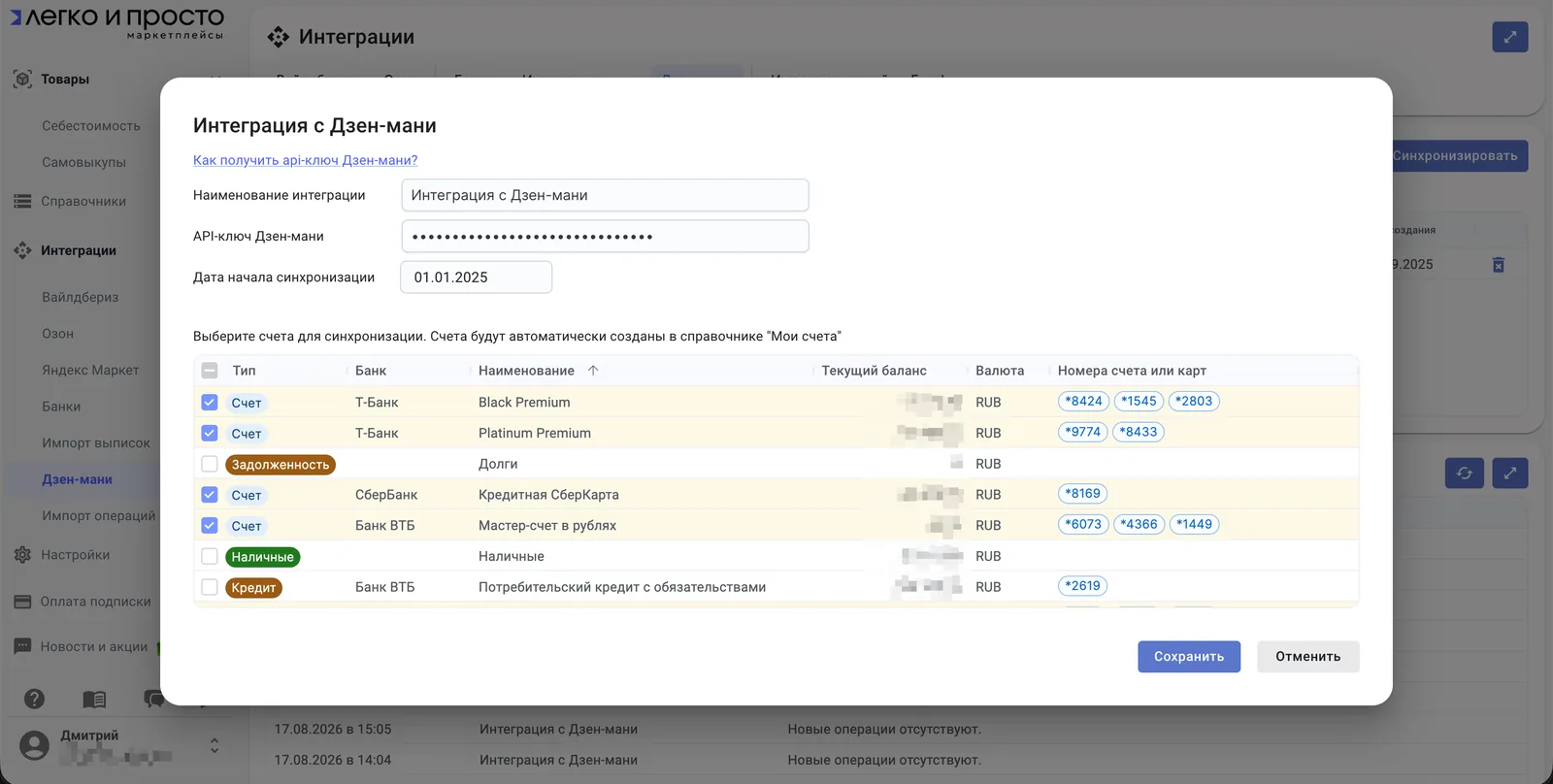Click the expand icon next to refresh button

(x=1509, y=474)
